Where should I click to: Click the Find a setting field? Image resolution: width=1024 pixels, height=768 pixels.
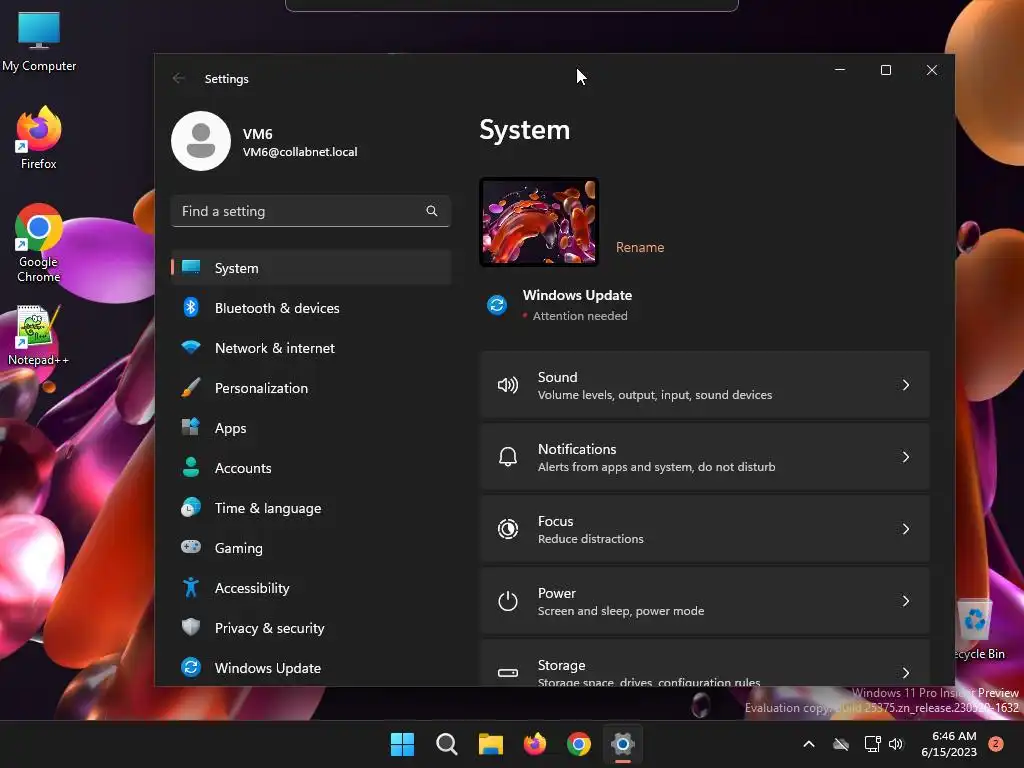311,211
